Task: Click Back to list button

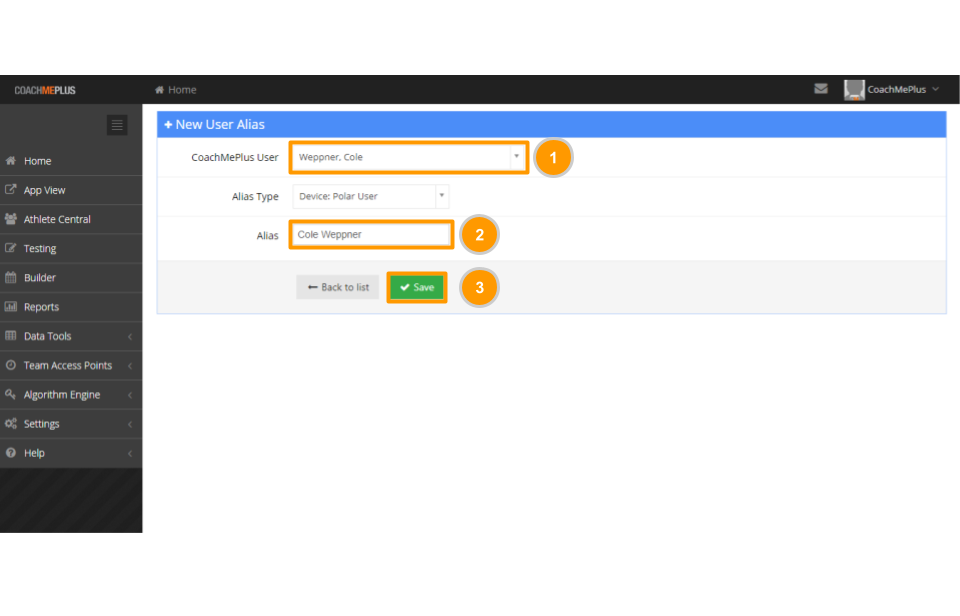Action: point(338,287)
